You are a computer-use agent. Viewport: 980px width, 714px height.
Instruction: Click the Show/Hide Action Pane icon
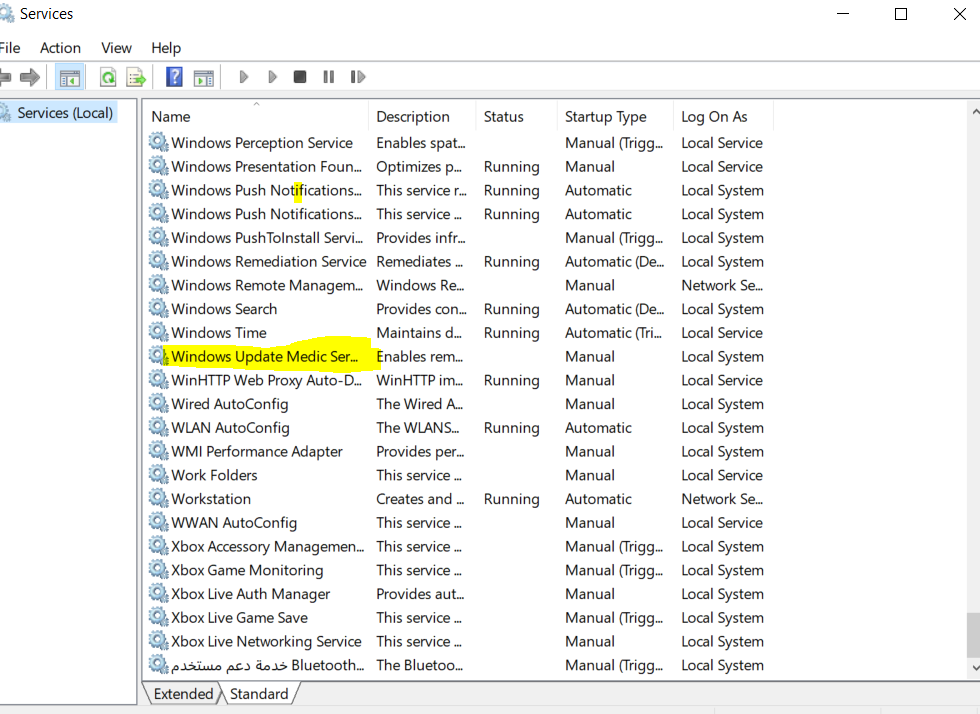pos(203,77)
